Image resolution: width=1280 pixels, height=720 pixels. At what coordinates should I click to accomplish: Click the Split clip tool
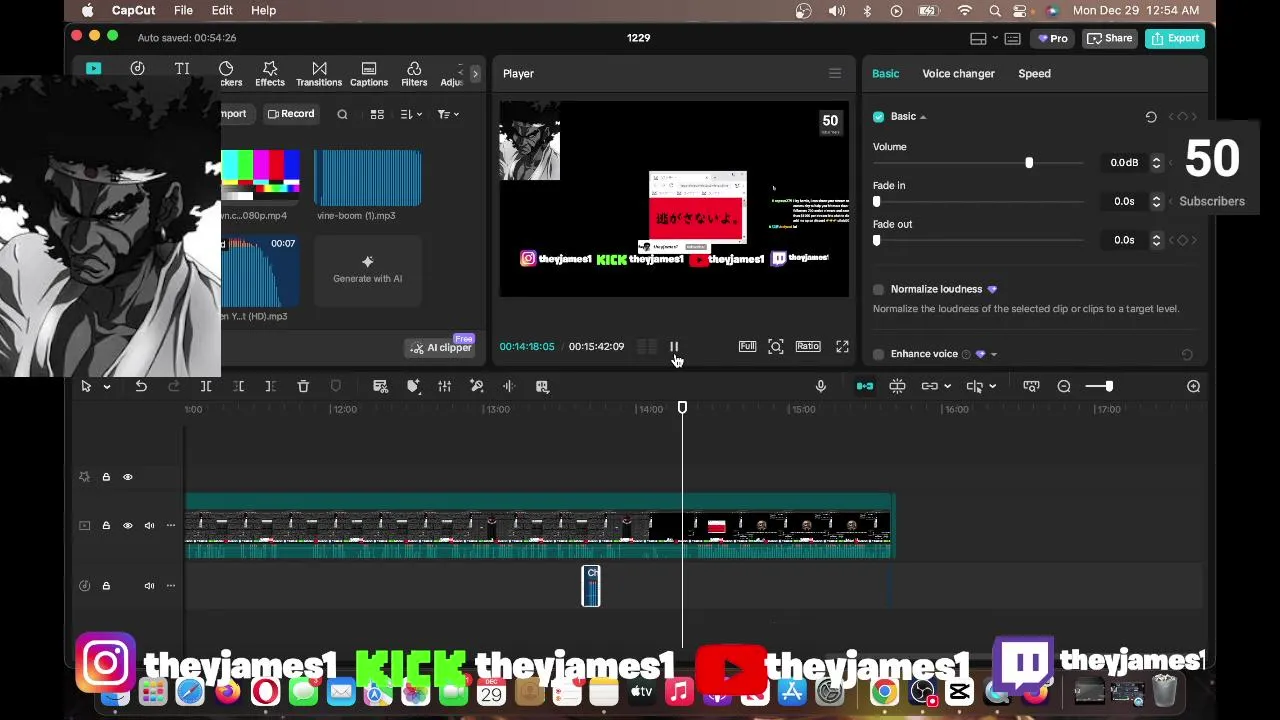206,386
